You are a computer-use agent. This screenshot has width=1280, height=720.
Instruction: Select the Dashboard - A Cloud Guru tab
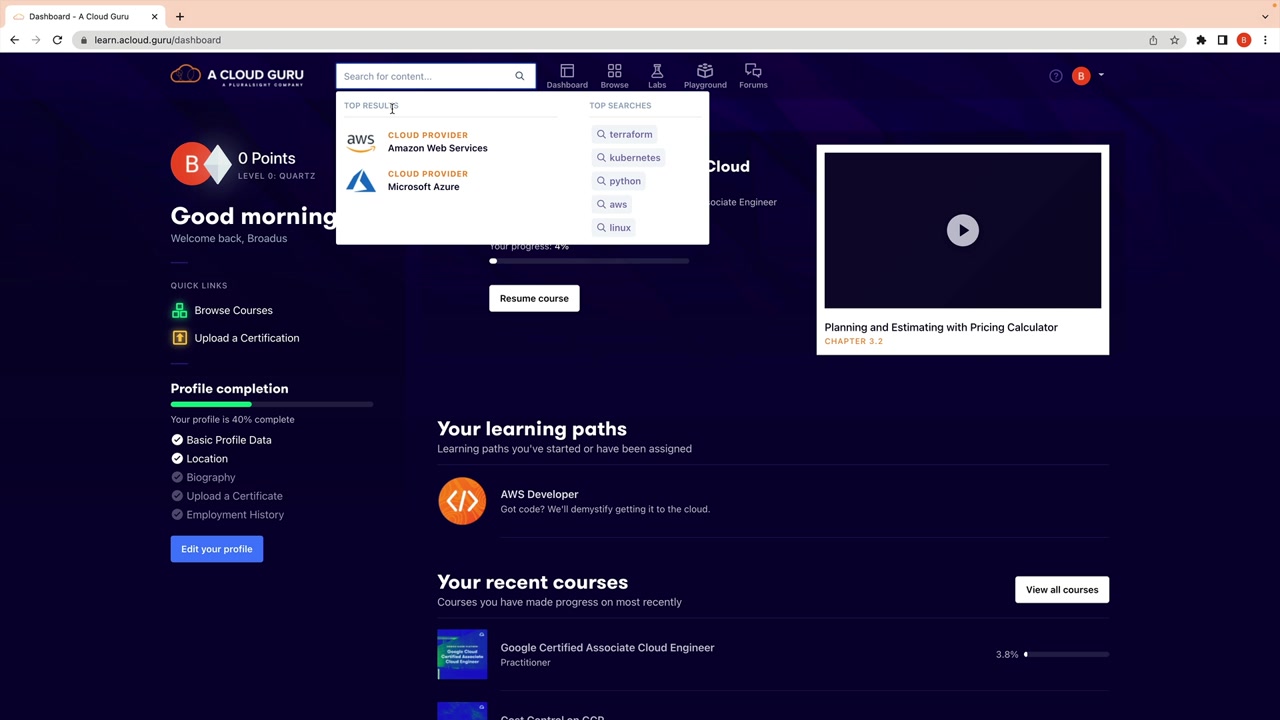(86, 16)
